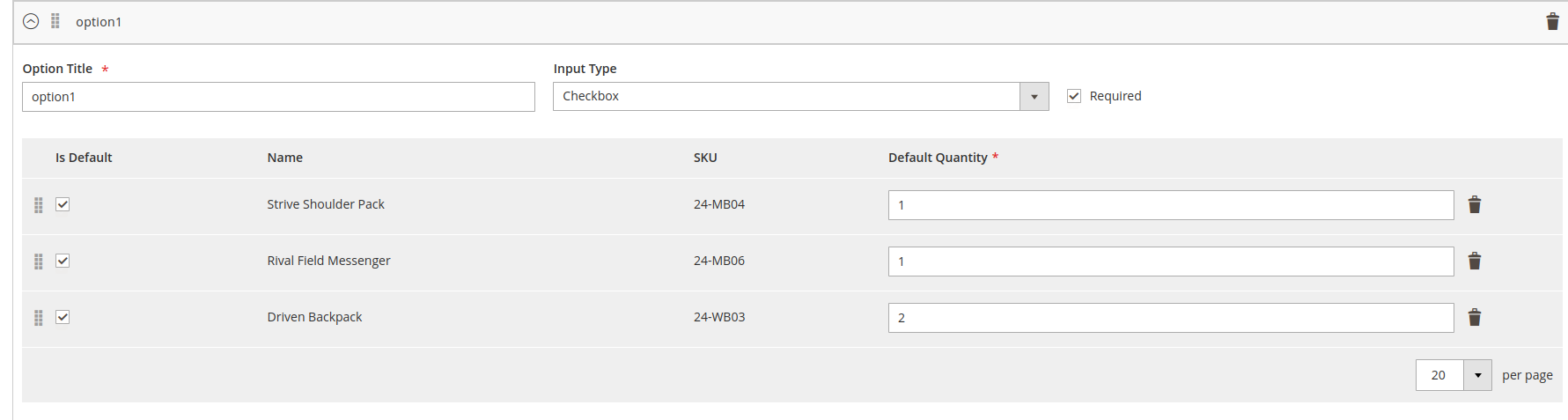Remove Rival Field Messenger row
Screen dimensions: 1568x420
tap(1474, 262)
